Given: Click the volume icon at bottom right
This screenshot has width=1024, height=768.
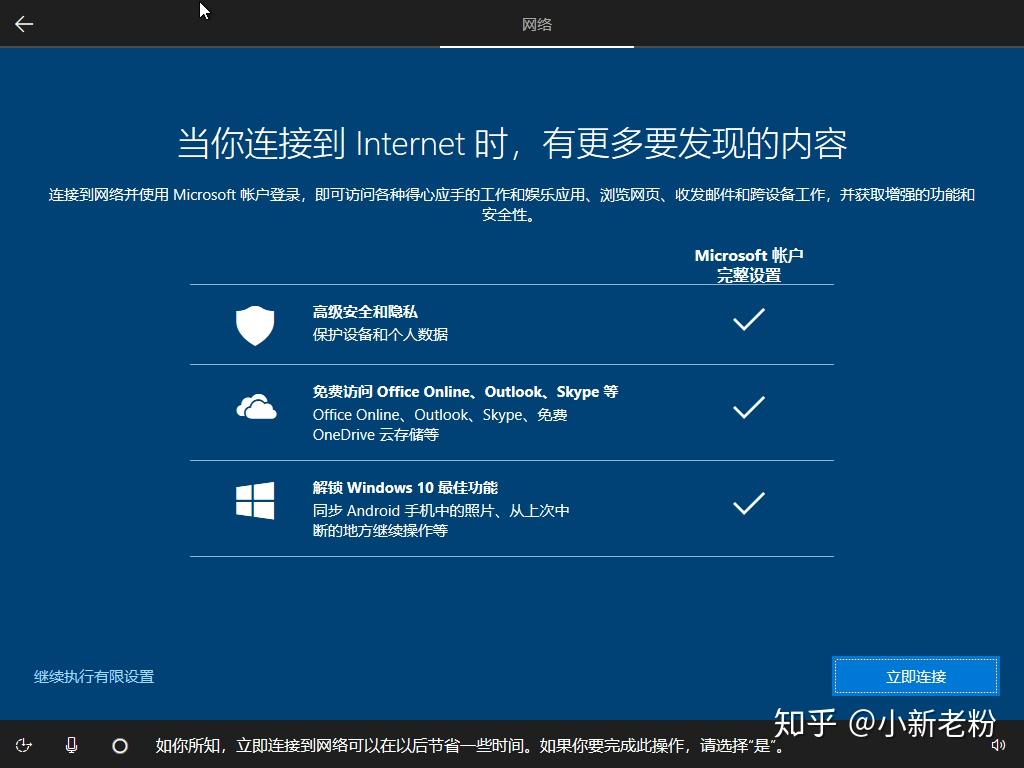Looking at the screenshot, I should [999, 745].
